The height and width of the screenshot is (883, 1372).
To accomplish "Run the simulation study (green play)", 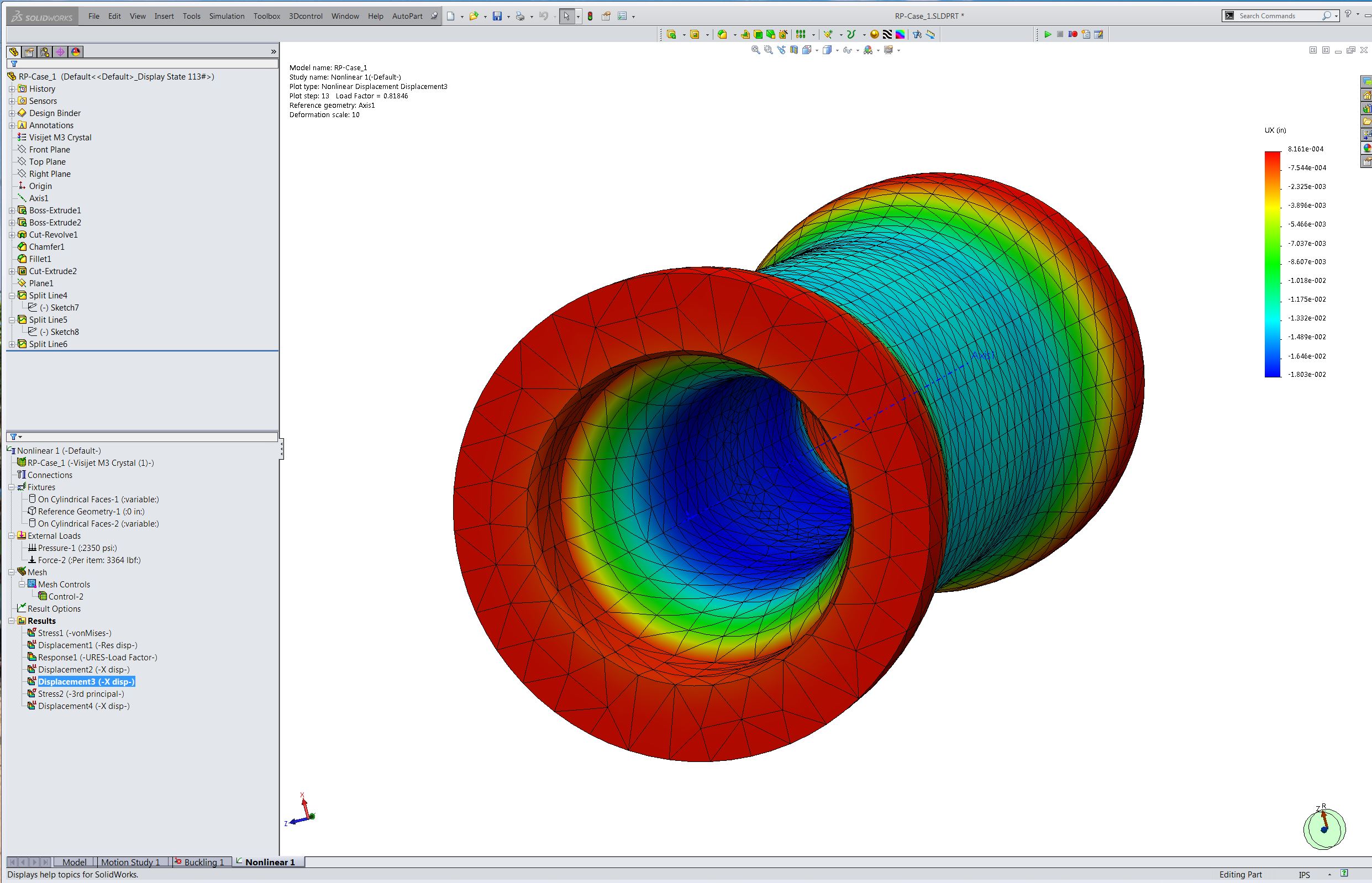I will click(x=1048, y=34).
